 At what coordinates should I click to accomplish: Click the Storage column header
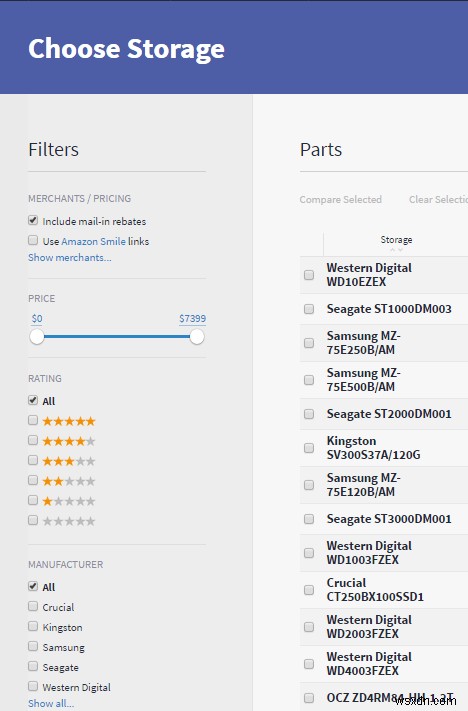point(396,239)
